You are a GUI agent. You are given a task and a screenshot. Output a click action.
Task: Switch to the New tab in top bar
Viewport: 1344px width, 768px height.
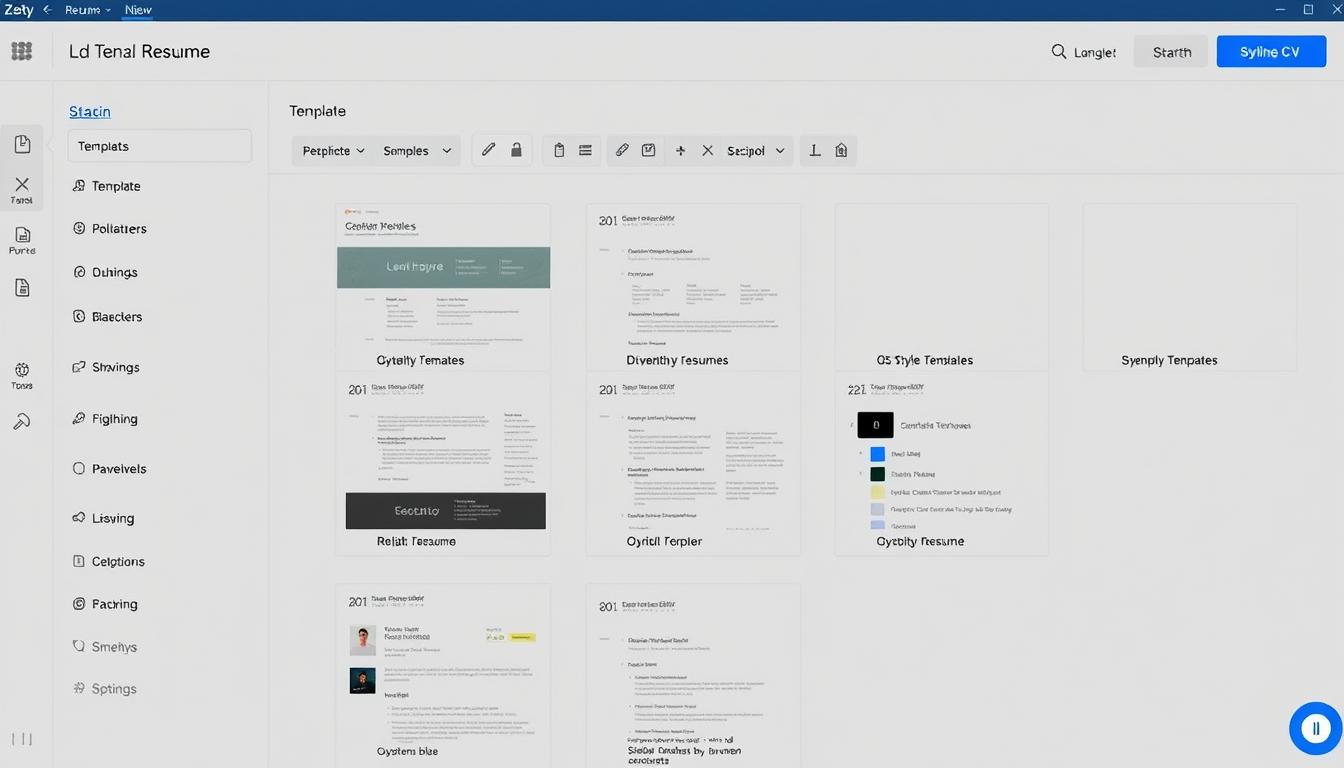(137, 10)
